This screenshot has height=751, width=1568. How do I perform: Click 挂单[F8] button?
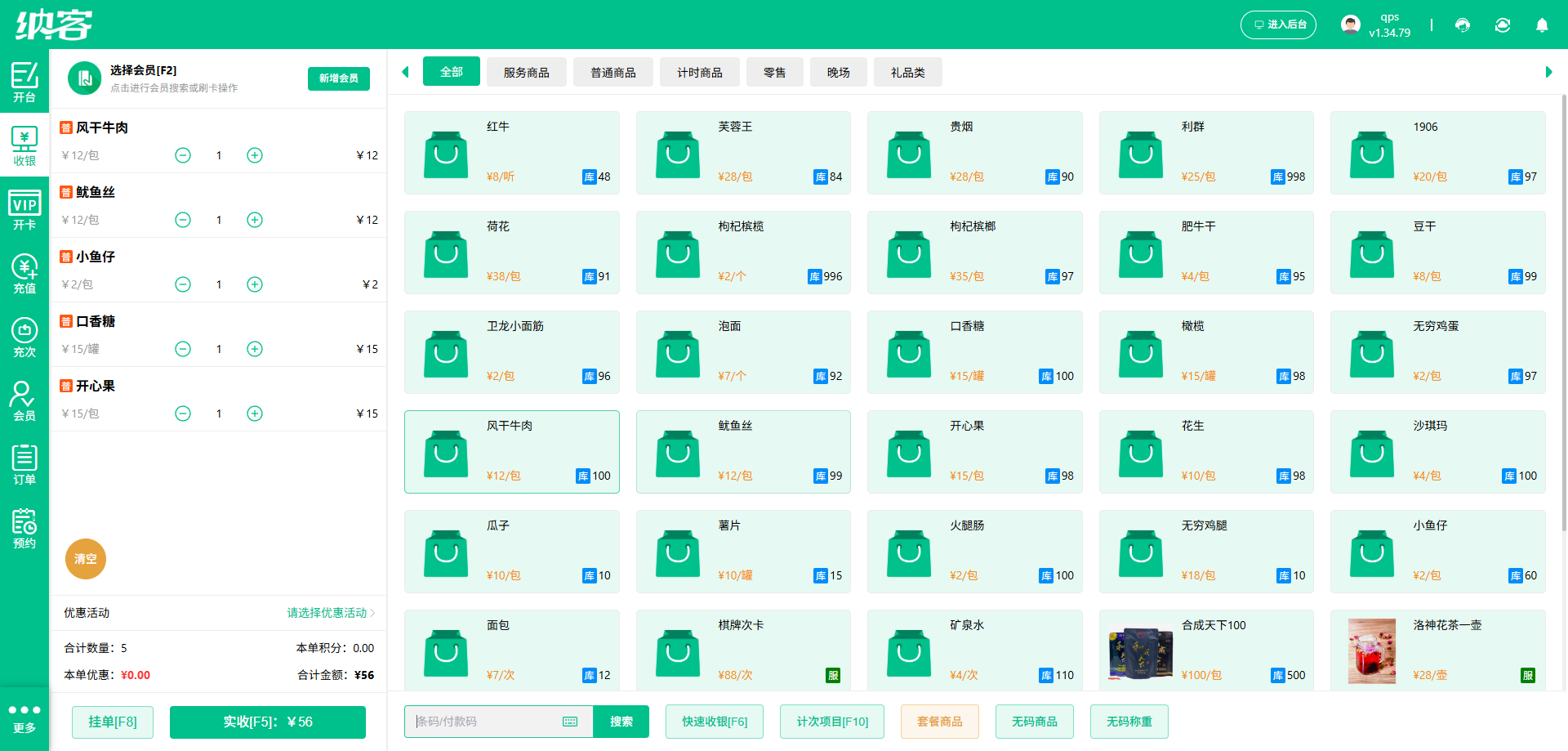point(113,722)
